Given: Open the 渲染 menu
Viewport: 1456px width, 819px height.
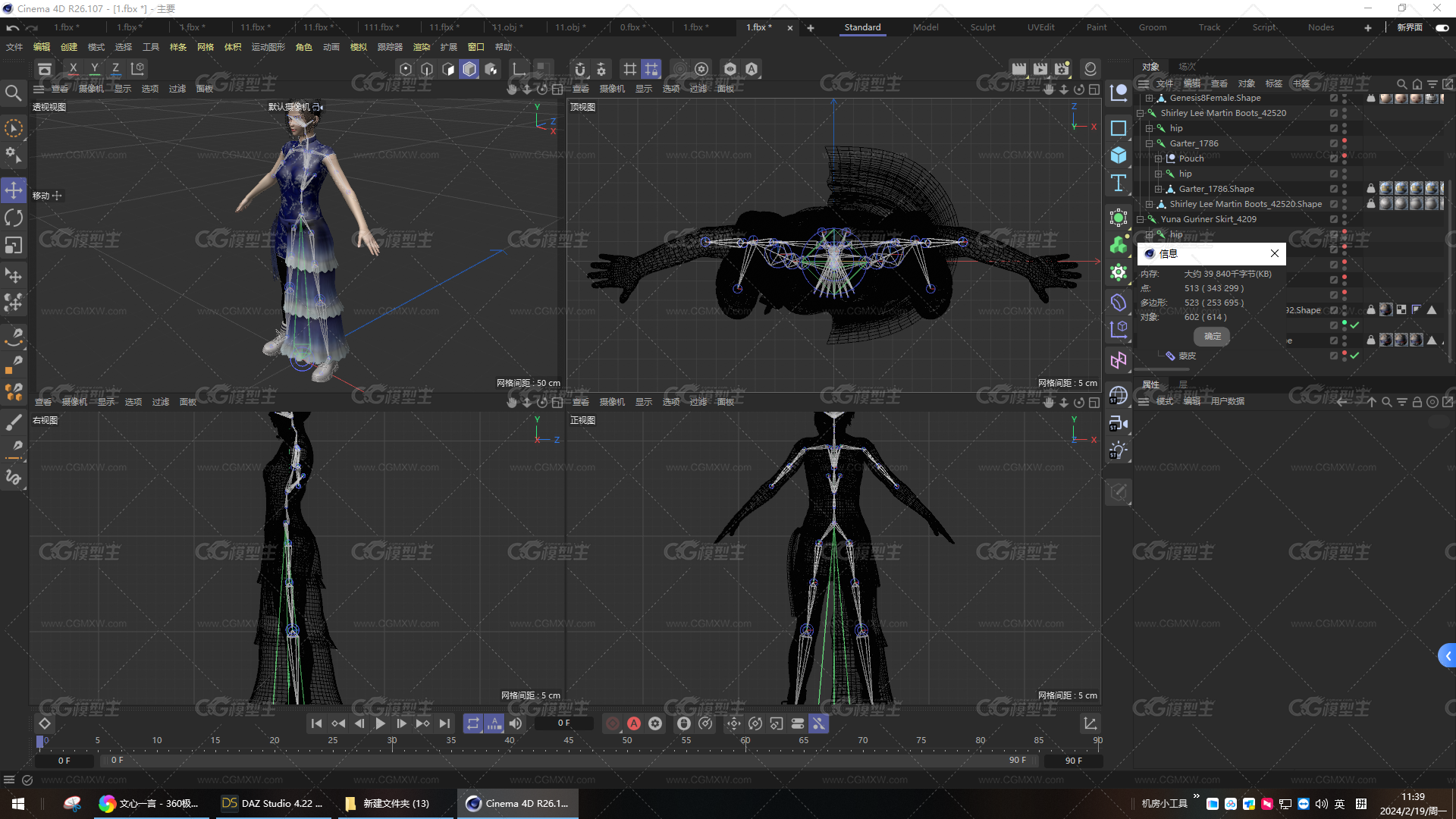Looking at the screenshot, I should click(x=422, y=47).
